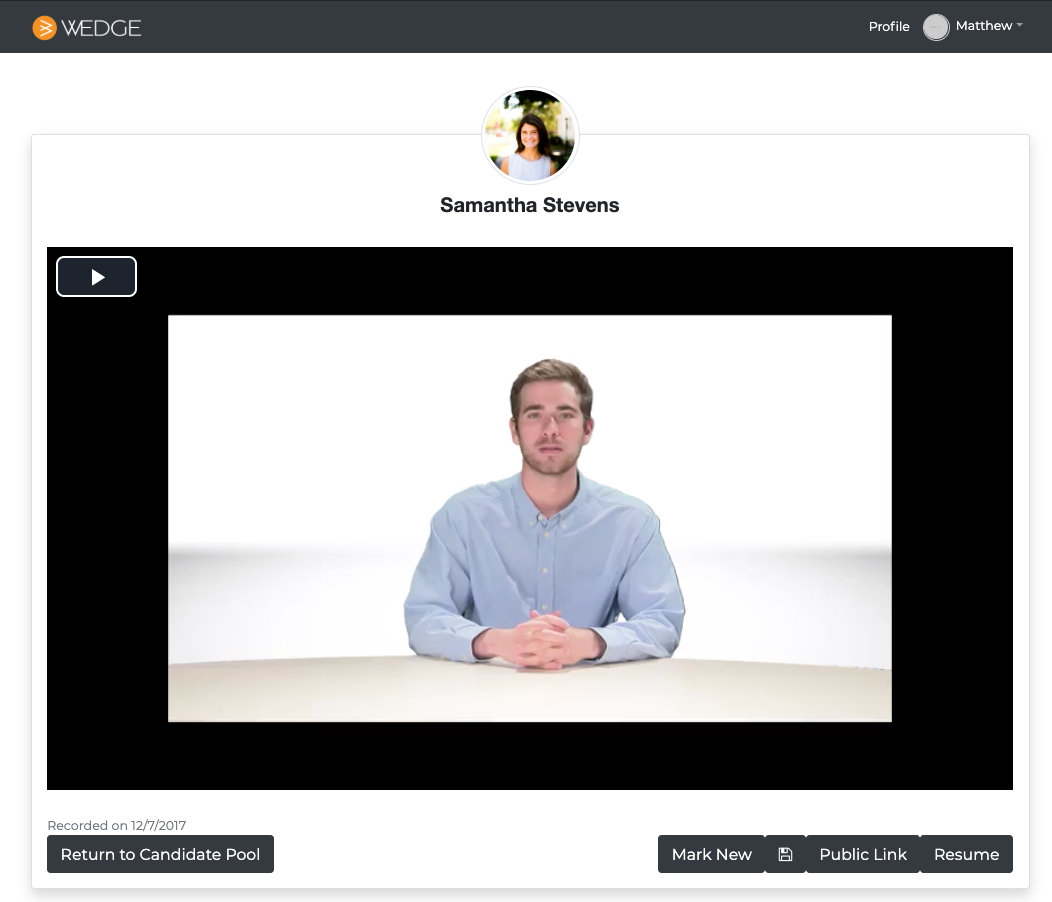Screen dimensions: 1052x902
Task: Click the video frame of the interview
Action: click(530, 518)
